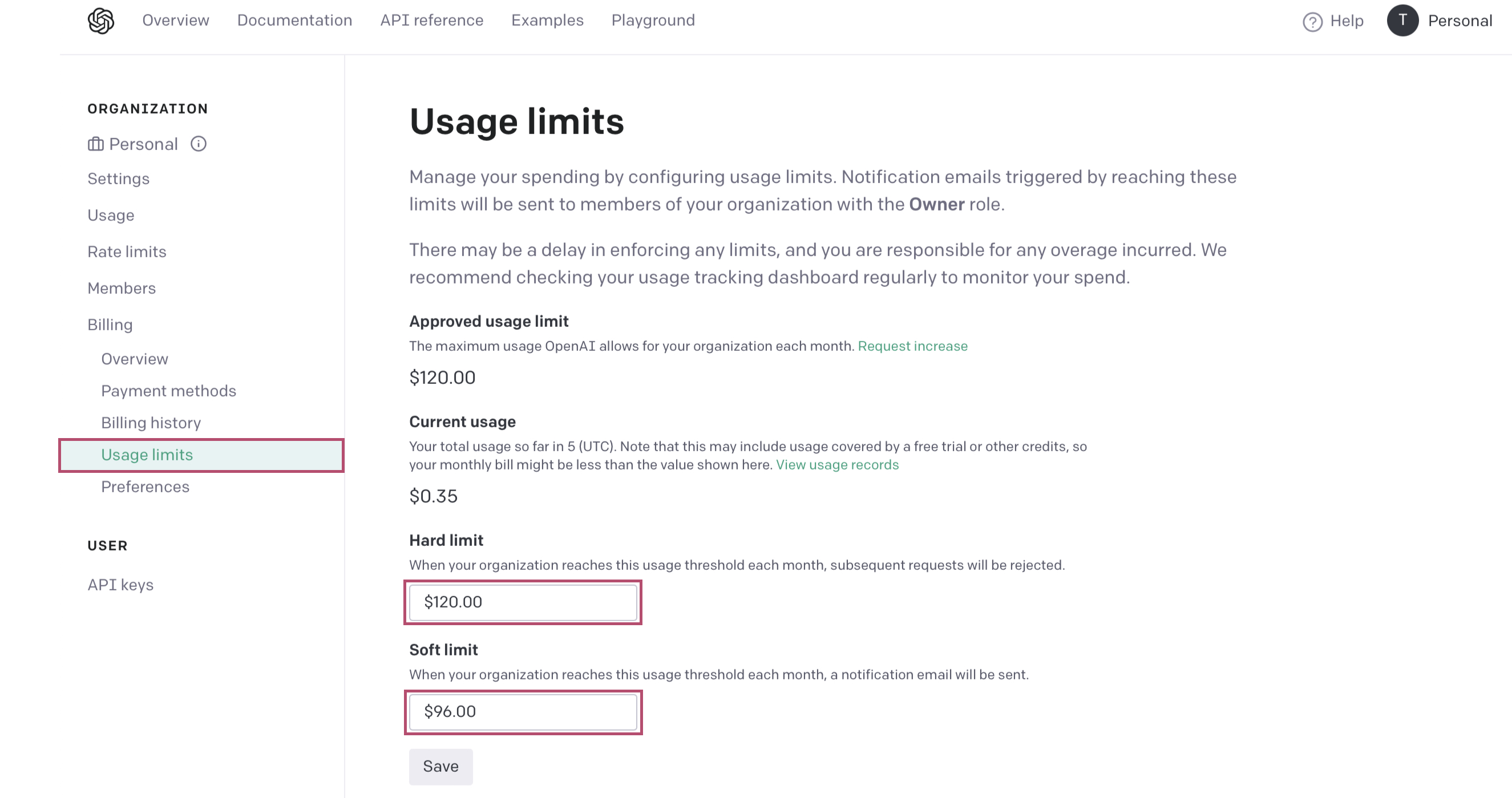Click the OpenAI logo icon
This screenshot has width=1512, height=798.
100,21
